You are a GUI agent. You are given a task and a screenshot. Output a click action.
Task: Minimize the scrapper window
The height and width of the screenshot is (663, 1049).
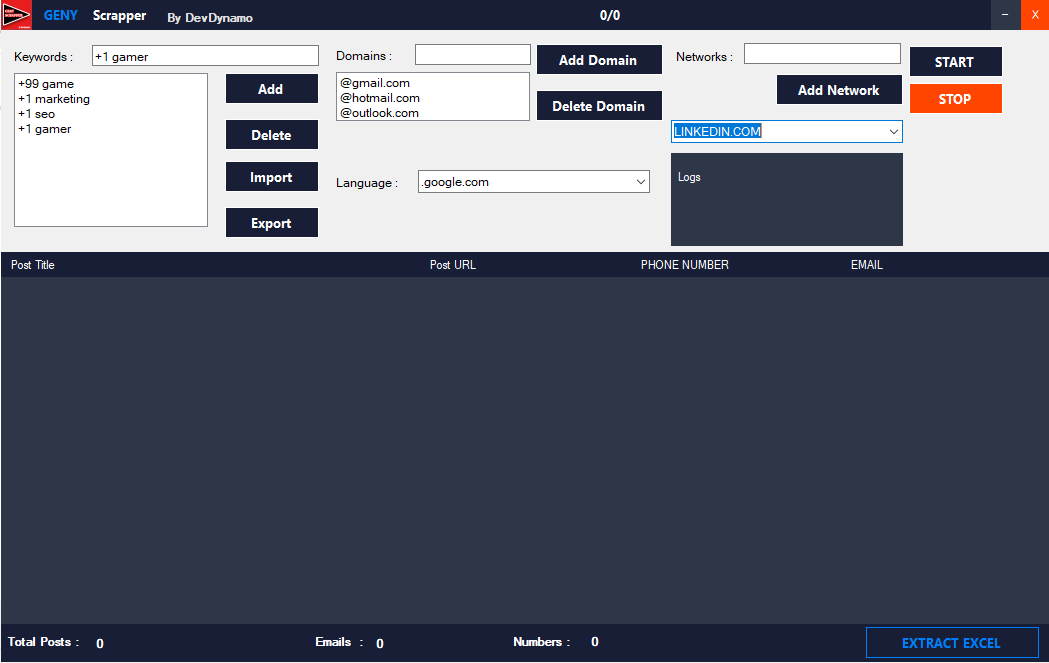click(1005, 15)
